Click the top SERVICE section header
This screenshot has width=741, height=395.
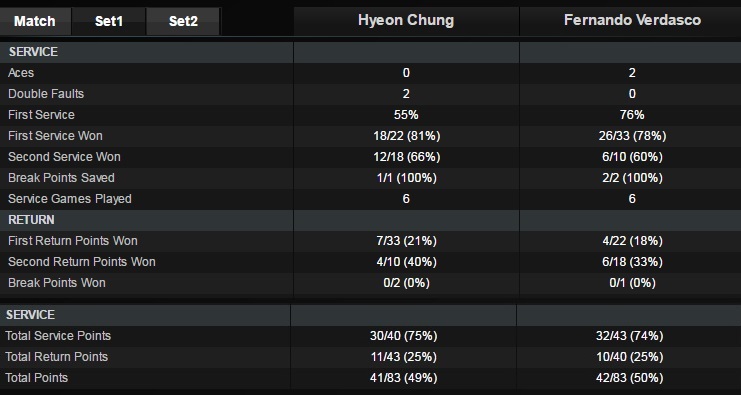(33, 52)
